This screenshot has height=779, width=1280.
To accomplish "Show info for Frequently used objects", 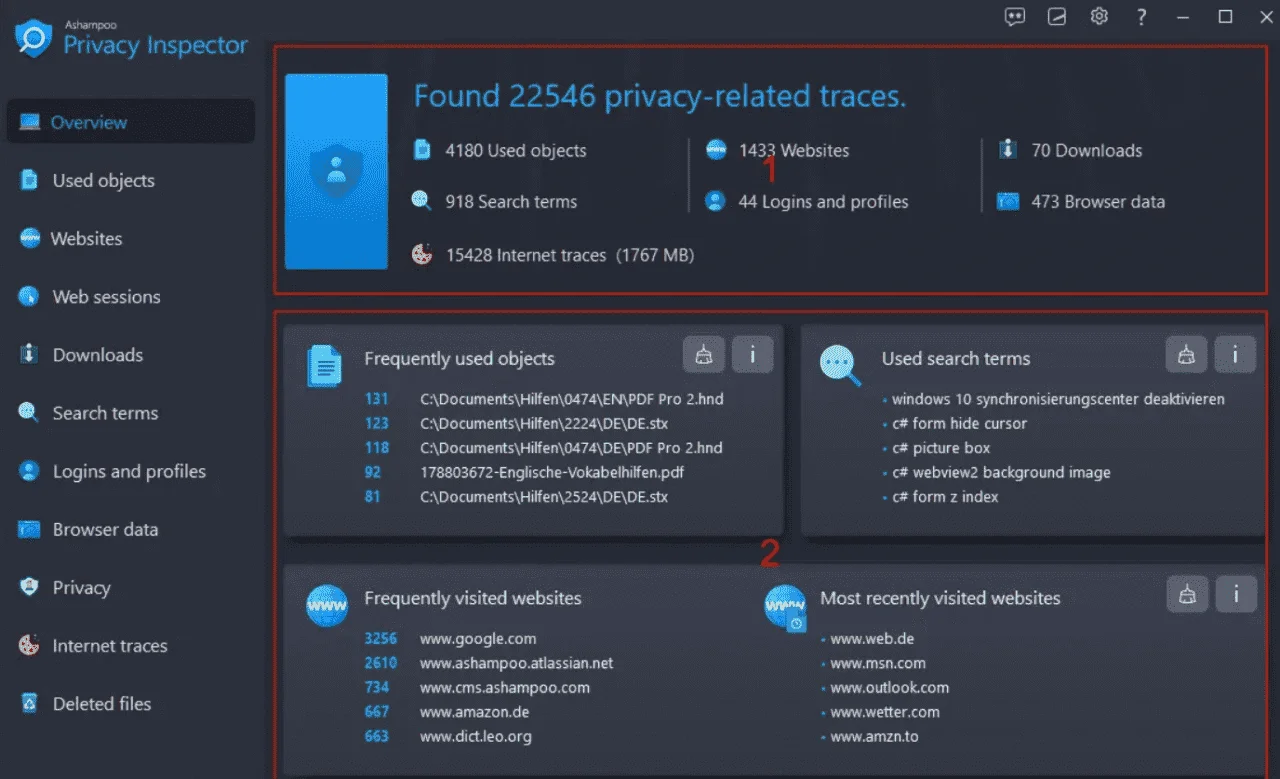I will (752, 354).
